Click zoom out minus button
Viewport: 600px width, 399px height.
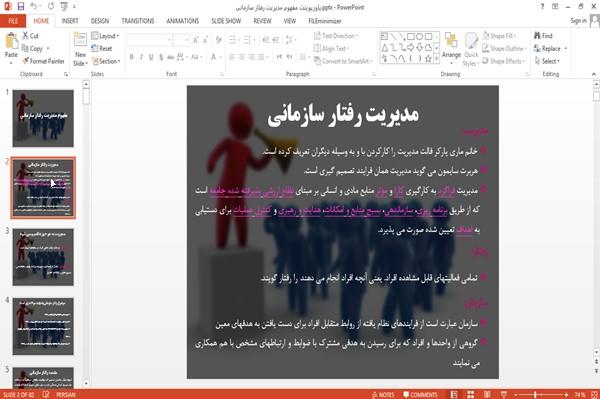click(x=516, y=394)
